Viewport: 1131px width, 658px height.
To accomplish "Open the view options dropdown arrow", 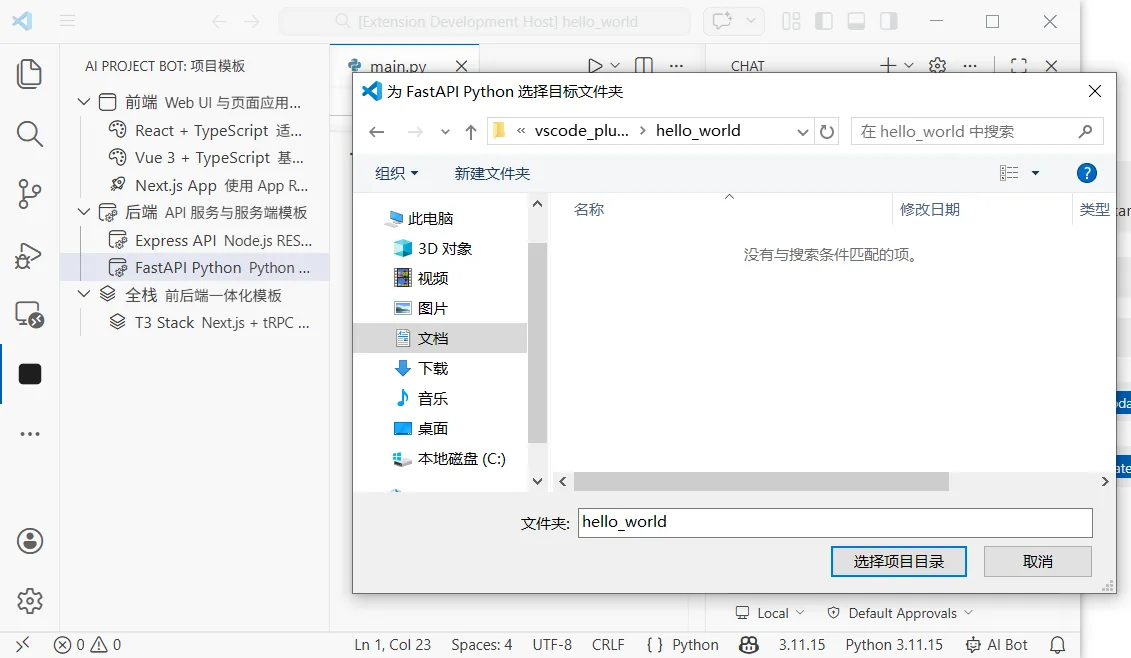I will 1035,173.
